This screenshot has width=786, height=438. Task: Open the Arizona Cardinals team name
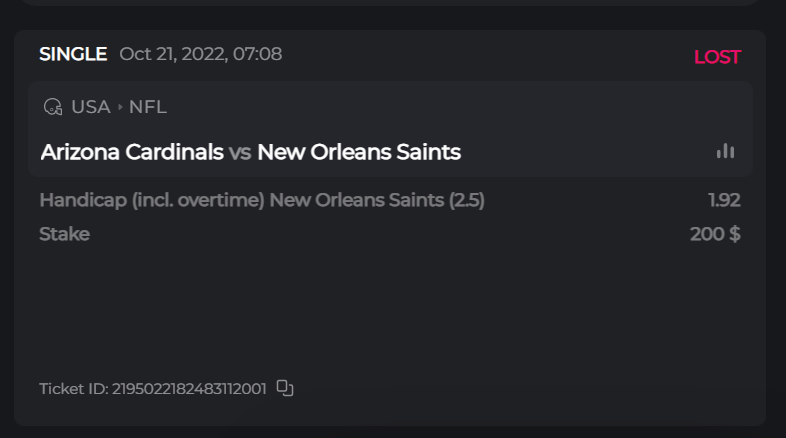pos(132,152)
